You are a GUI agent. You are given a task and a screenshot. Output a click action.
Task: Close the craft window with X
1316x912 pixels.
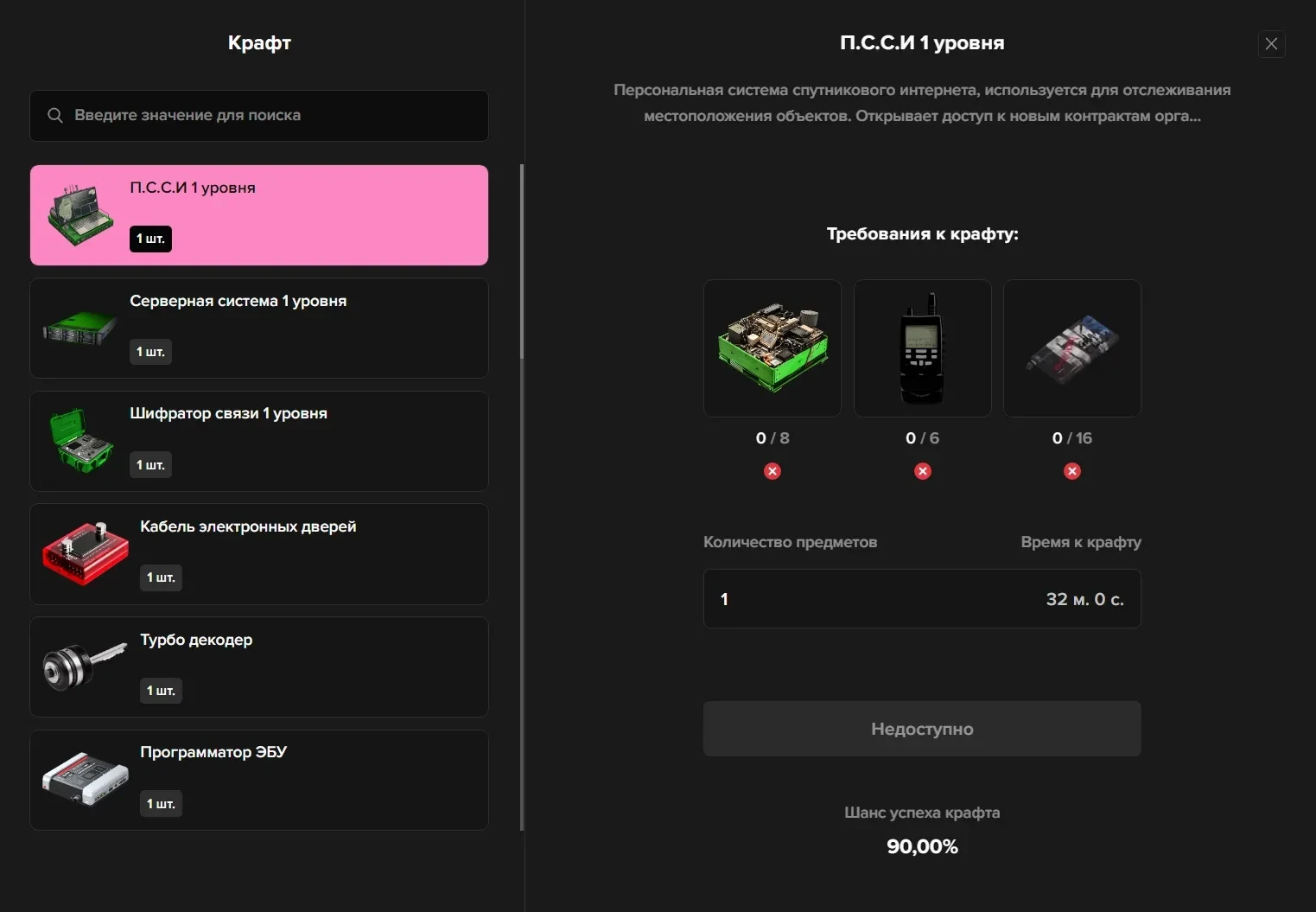click(x=1271, y=44)
